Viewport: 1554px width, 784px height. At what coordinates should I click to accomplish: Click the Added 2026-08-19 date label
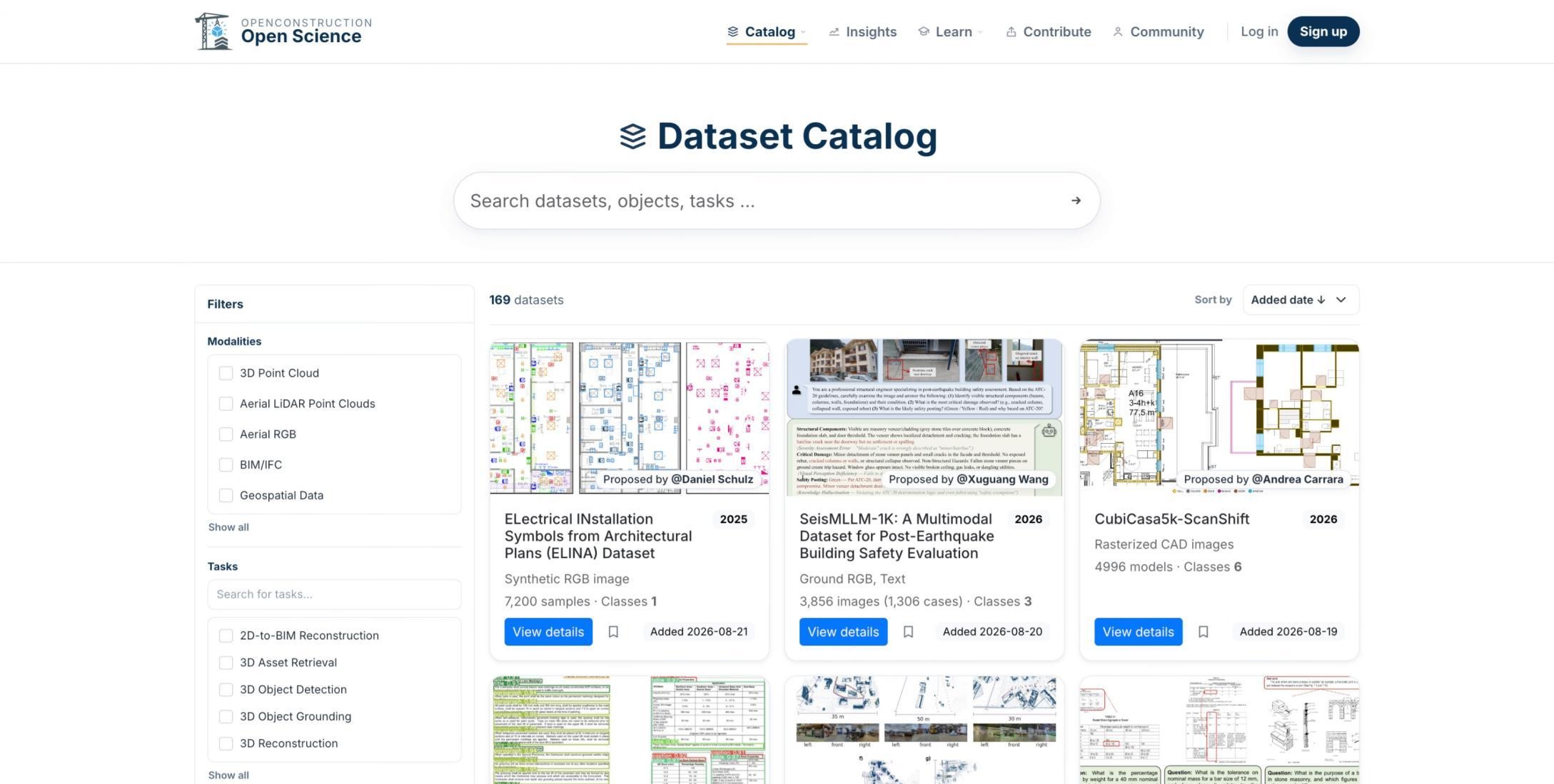tap(1288, 632)
